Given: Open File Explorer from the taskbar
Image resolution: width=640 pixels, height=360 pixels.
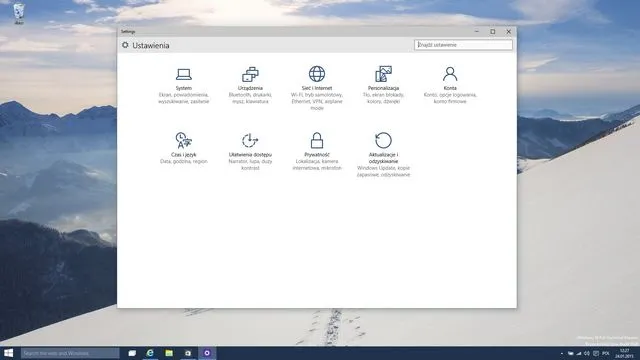Looking at the screenshot, I should click(169, 353).
